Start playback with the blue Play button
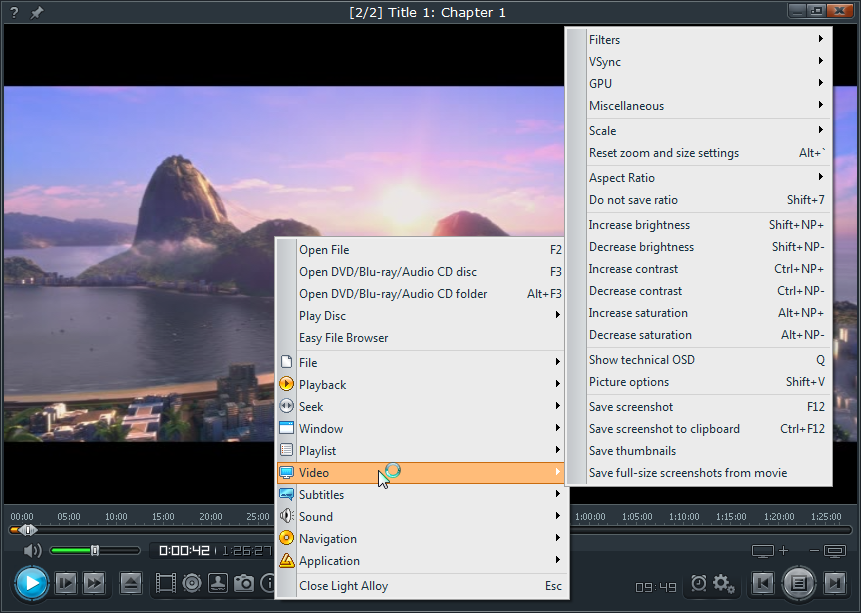This screenshot has height=613, width=861. pos(31,583)
